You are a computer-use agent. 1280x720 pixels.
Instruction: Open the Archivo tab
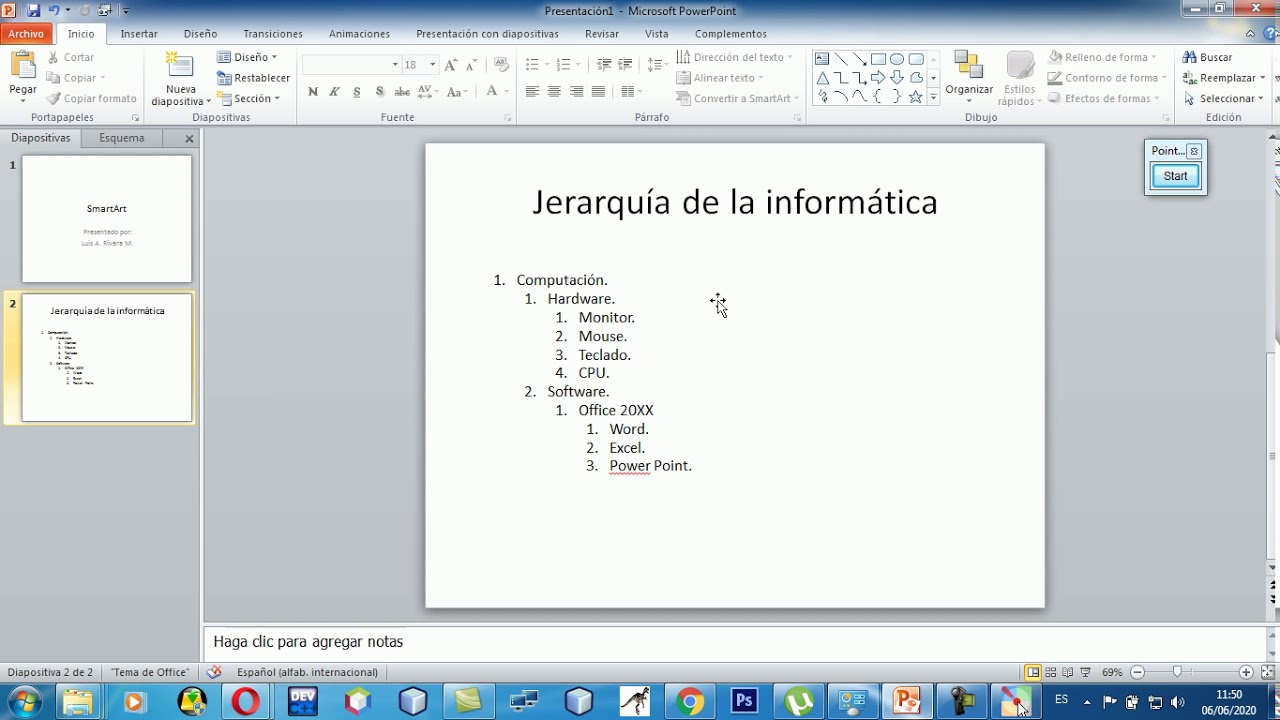[26, 34]
